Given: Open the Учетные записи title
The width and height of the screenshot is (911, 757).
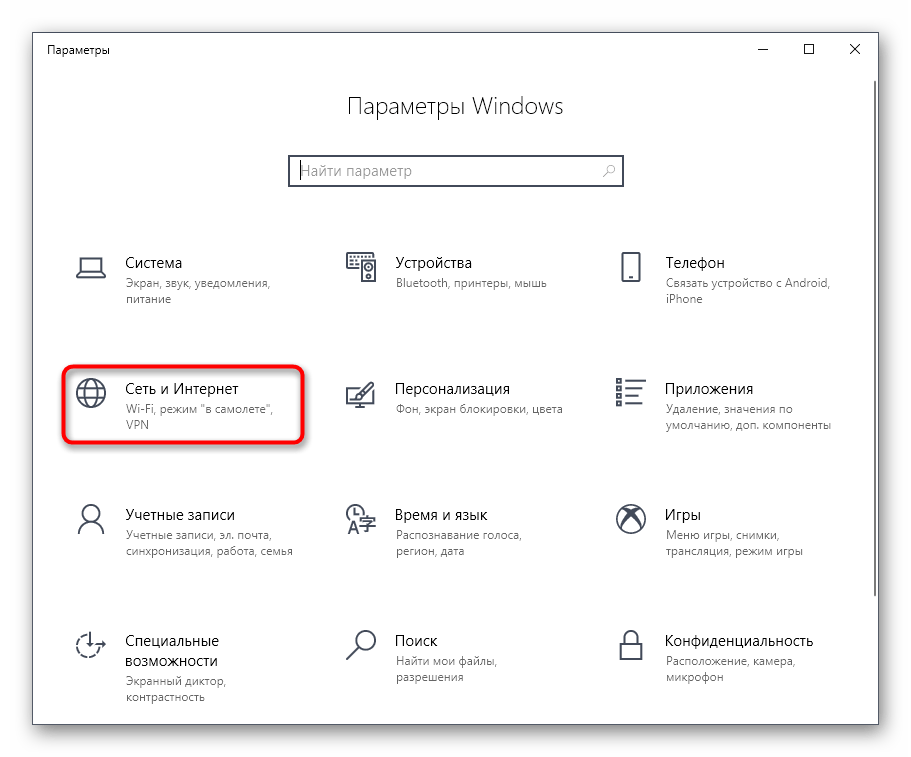Looking at the screenshot, I should pyautogui.click(x=180, y=515).
